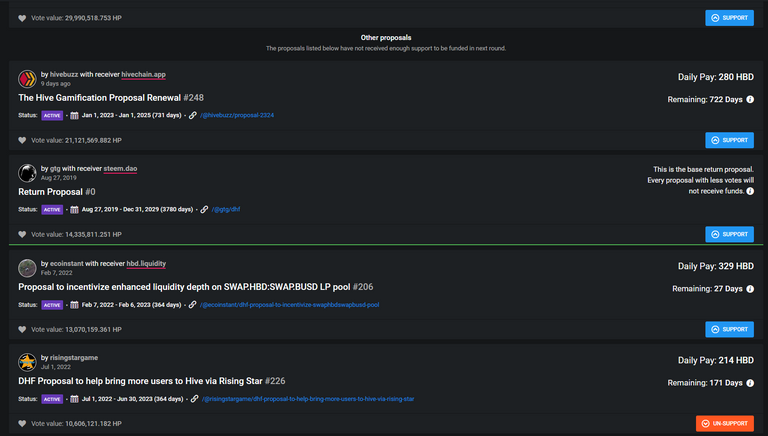Screen dimensions: 768x436
Task: Open ecoinstant author profile
Action: [67, 264]
